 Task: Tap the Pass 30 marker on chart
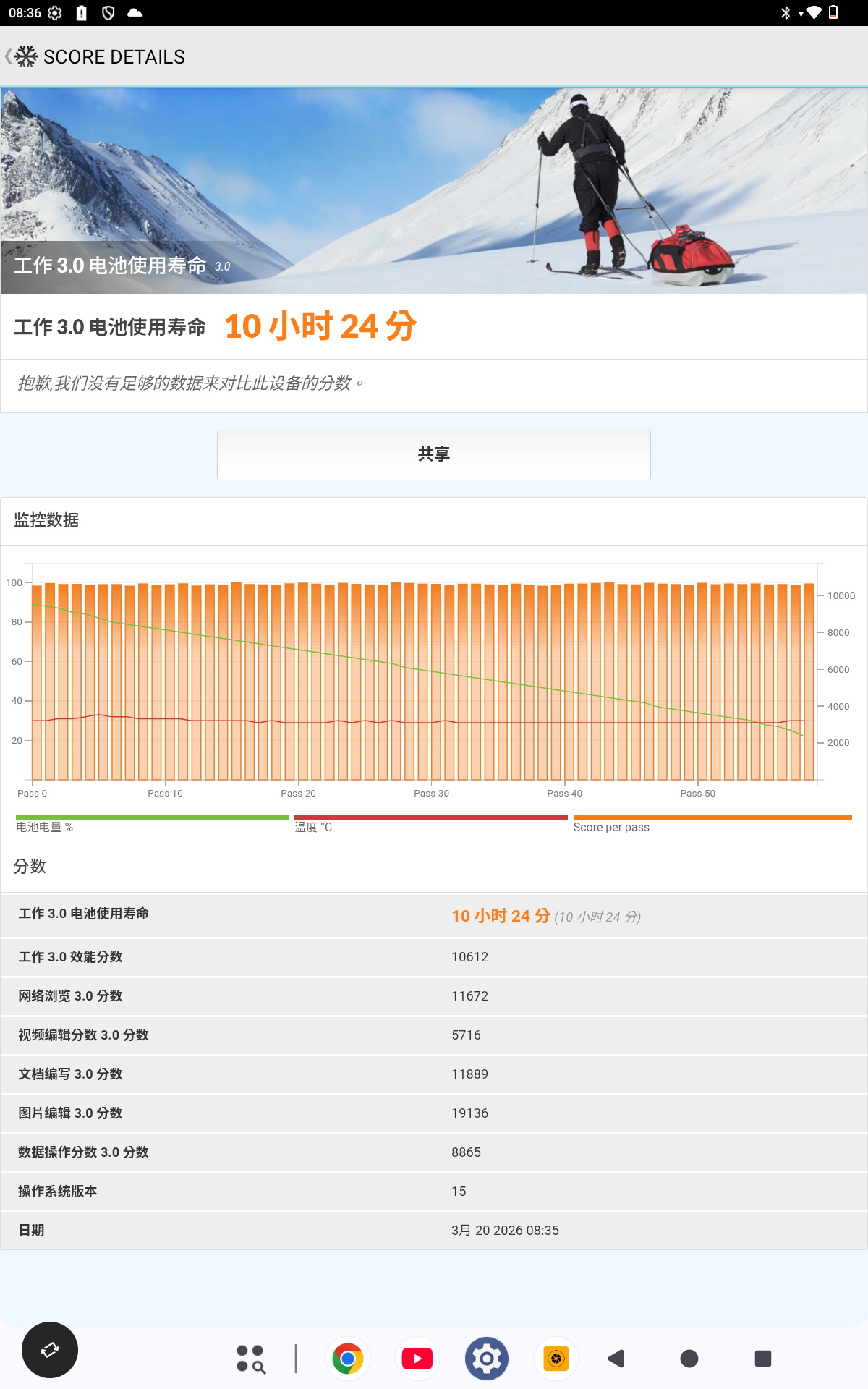point(431,793)
